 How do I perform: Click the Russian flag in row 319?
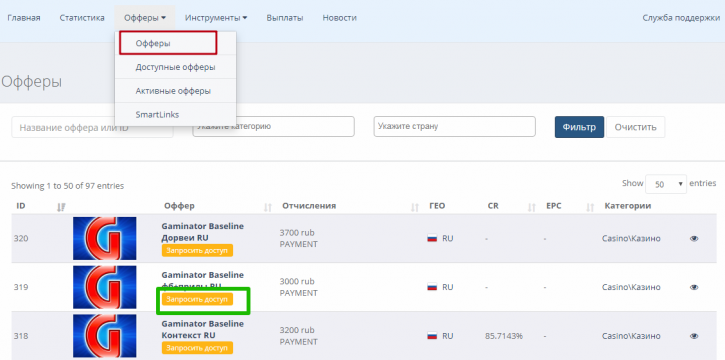(432, 287)
